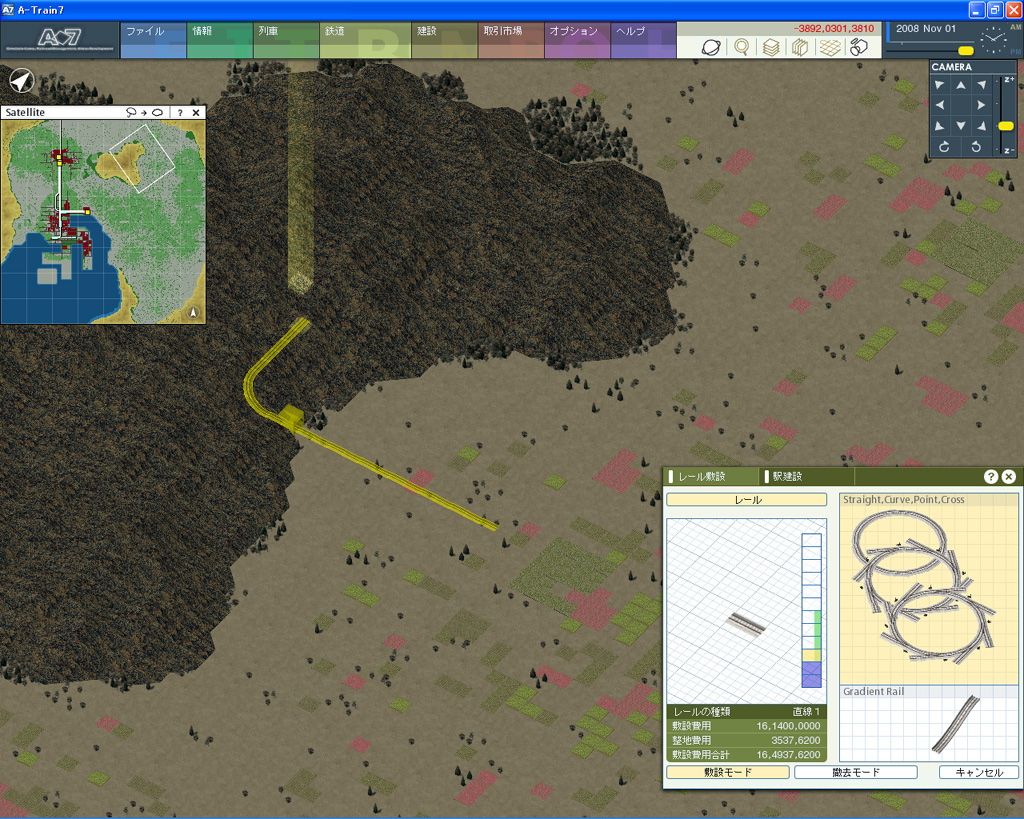The image size is (1024, 819).
Task: Move camera diagonally up-right
Action: [982, 85]
